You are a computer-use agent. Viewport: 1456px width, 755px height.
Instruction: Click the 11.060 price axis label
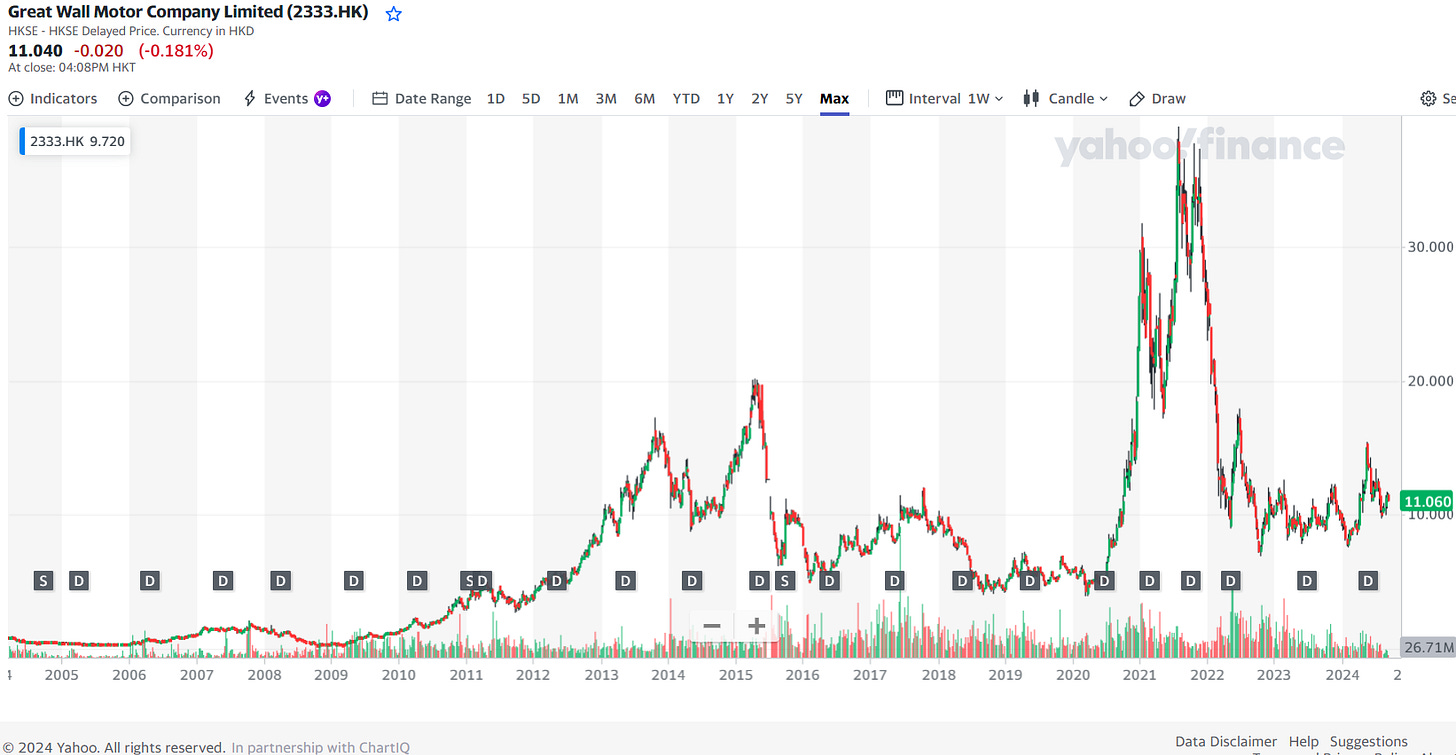(x=1428, y=500)
